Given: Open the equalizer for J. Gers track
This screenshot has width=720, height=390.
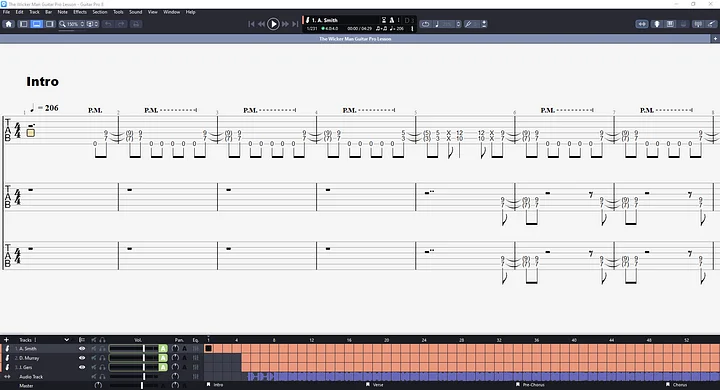Looking at the screenshot, I should point(196,367).
